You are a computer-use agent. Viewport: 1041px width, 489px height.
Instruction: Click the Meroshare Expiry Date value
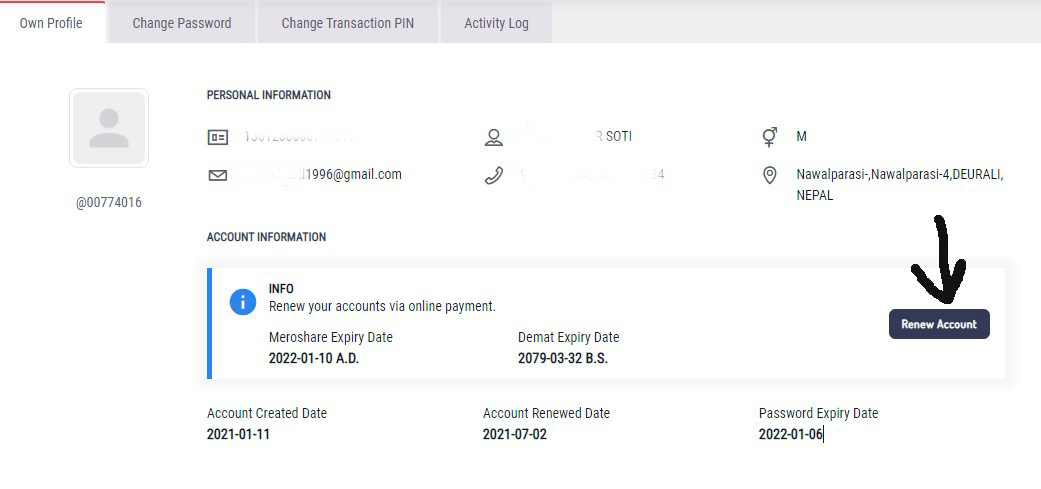(314, 358)
